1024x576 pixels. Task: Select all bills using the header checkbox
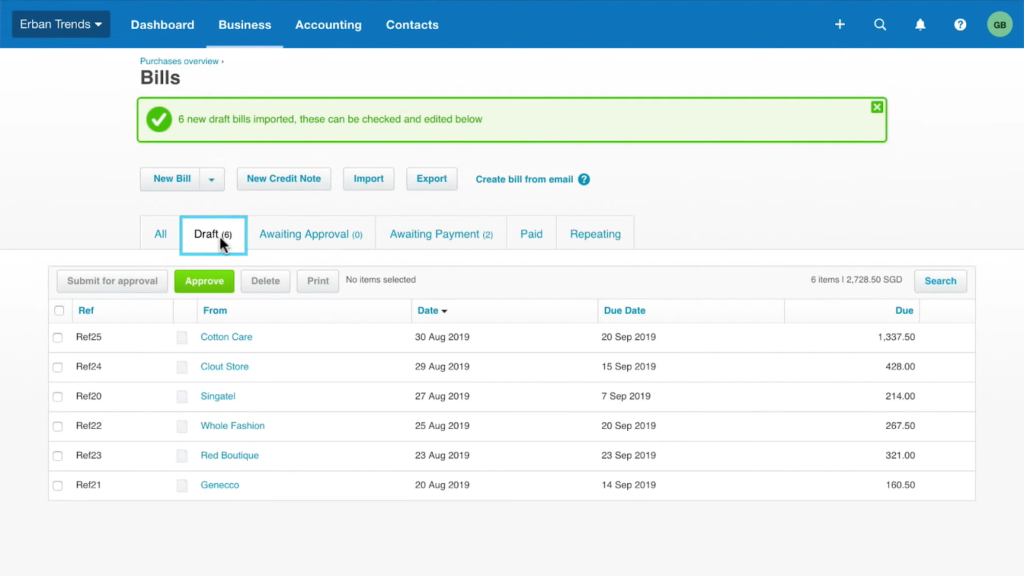(x=58, y=310)
